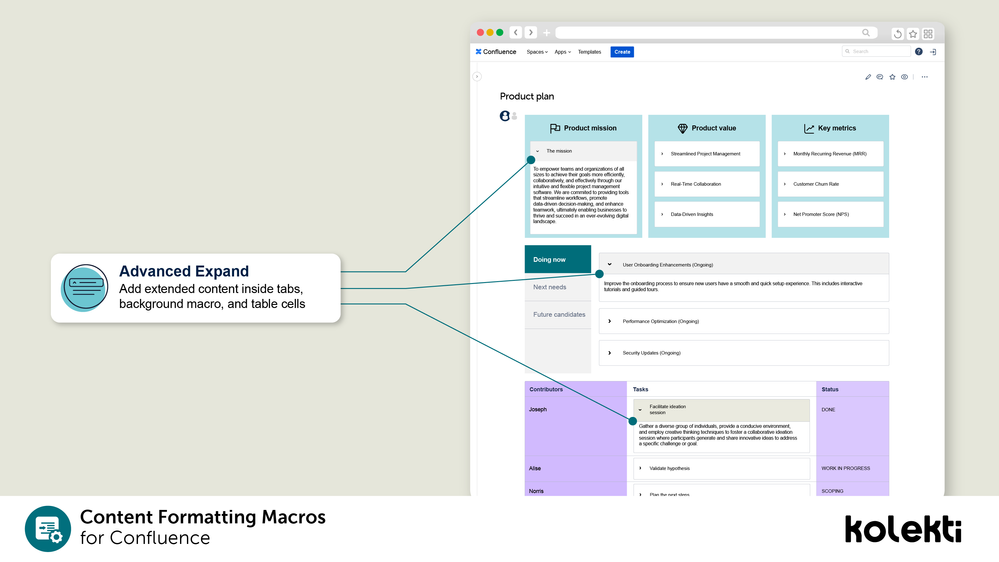Click the browser reload icon
The image size is (999, 562).
click(x=898, y=33)
